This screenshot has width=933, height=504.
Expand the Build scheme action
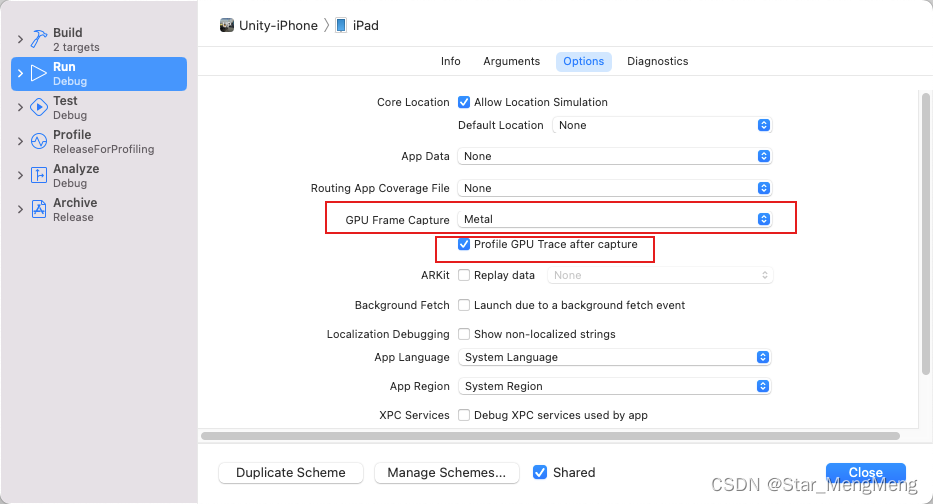(20, 39)
